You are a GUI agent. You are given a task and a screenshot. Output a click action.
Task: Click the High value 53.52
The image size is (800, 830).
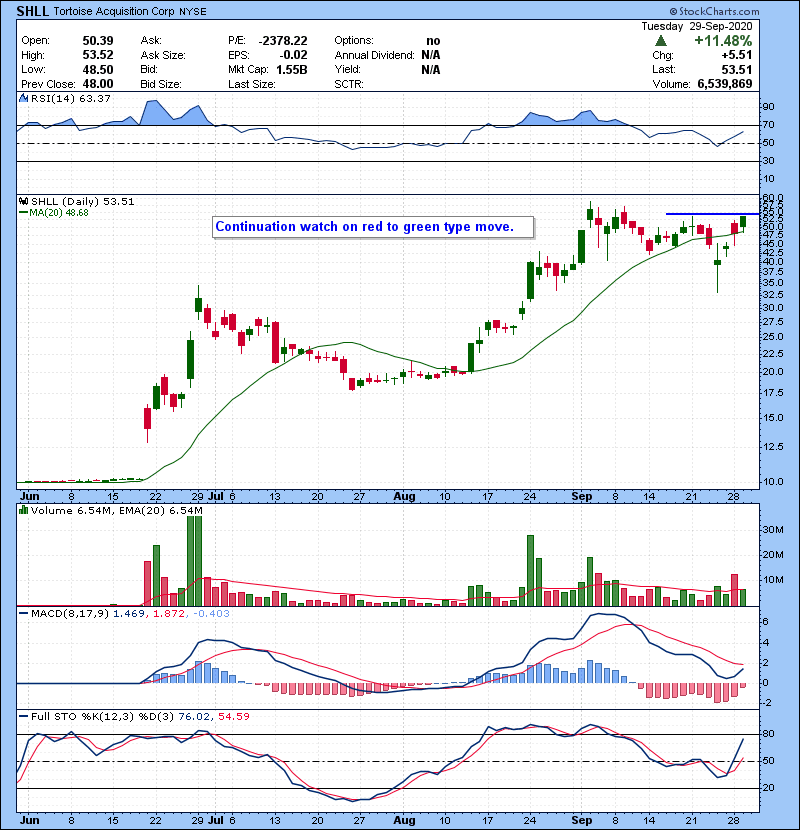click(x=98, y=55)
